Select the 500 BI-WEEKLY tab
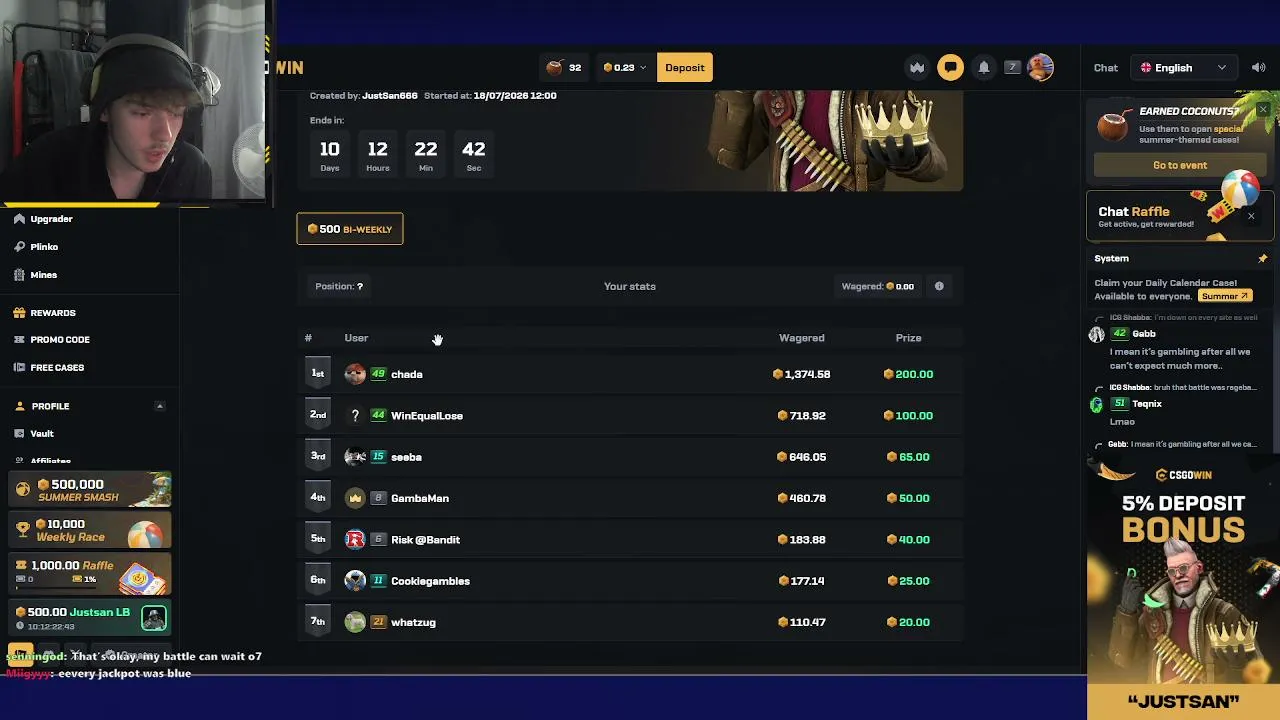 [x=350, y=229]
